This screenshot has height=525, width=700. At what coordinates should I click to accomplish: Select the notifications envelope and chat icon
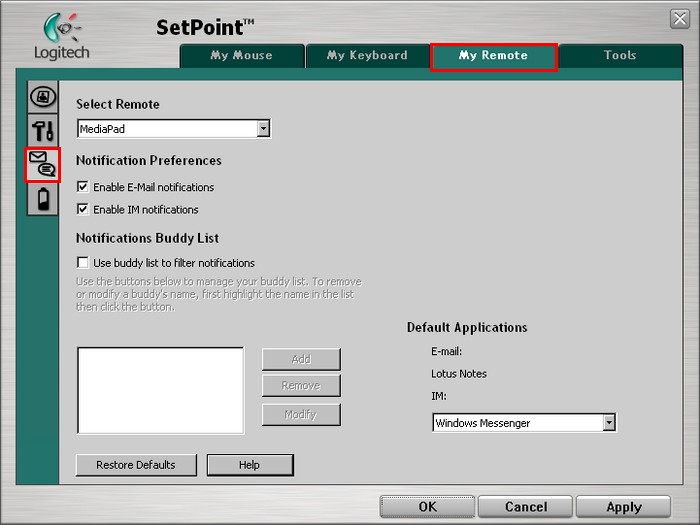43,164
